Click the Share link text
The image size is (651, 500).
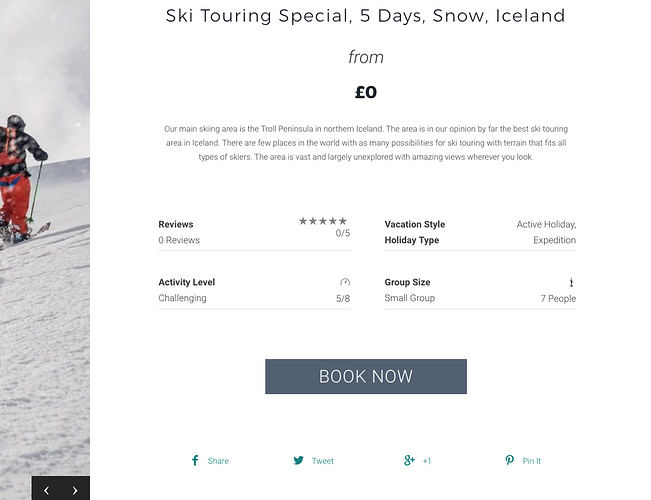tap(218, 461)
